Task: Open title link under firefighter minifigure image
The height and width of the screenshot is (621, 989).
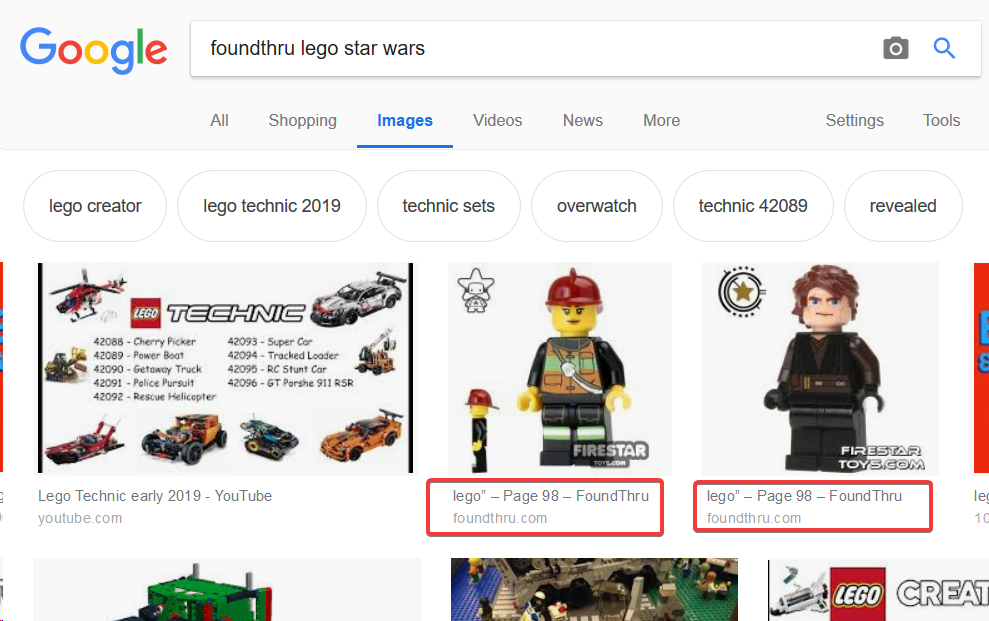Action: 551,496
